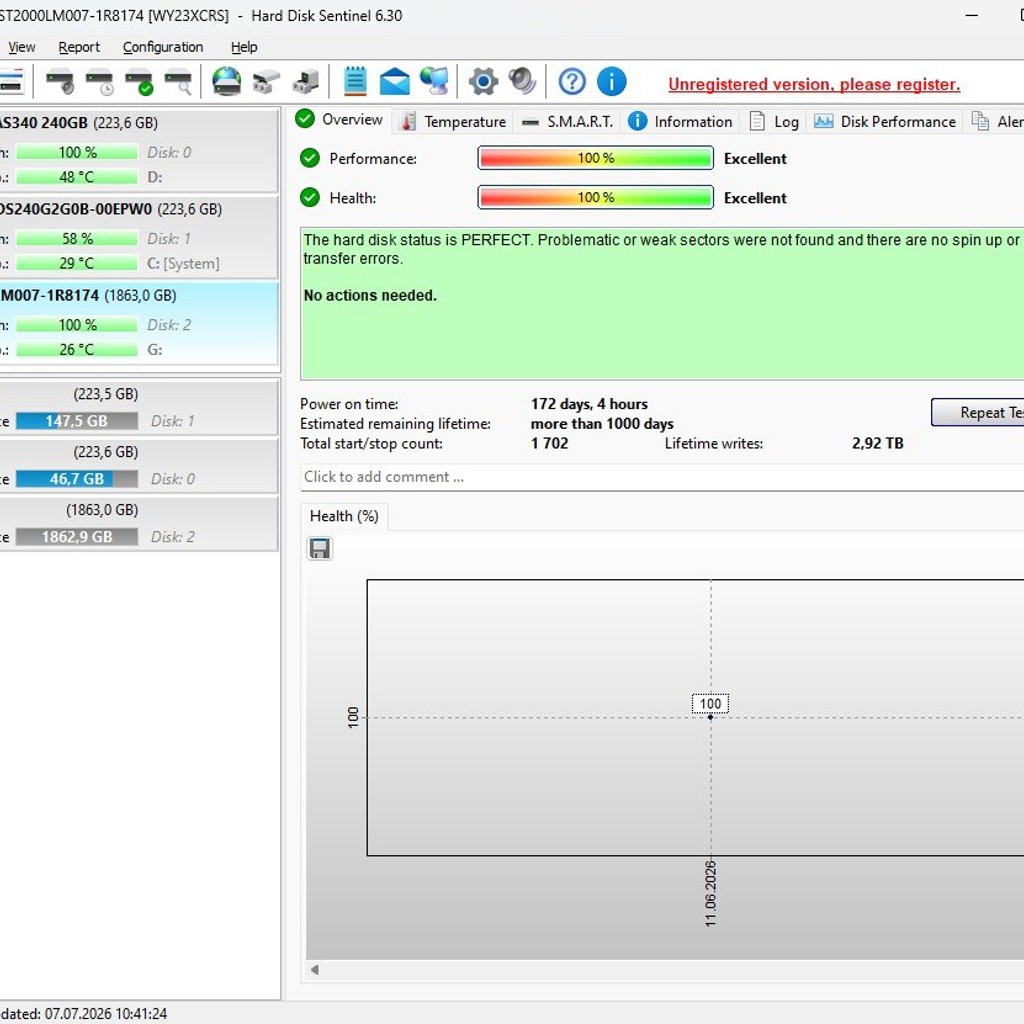Image resolution: width=1024 pixels, height=1024 pixels.
Task: Open the Report menu
Action: pyautogui.click(x=79, y=47)
